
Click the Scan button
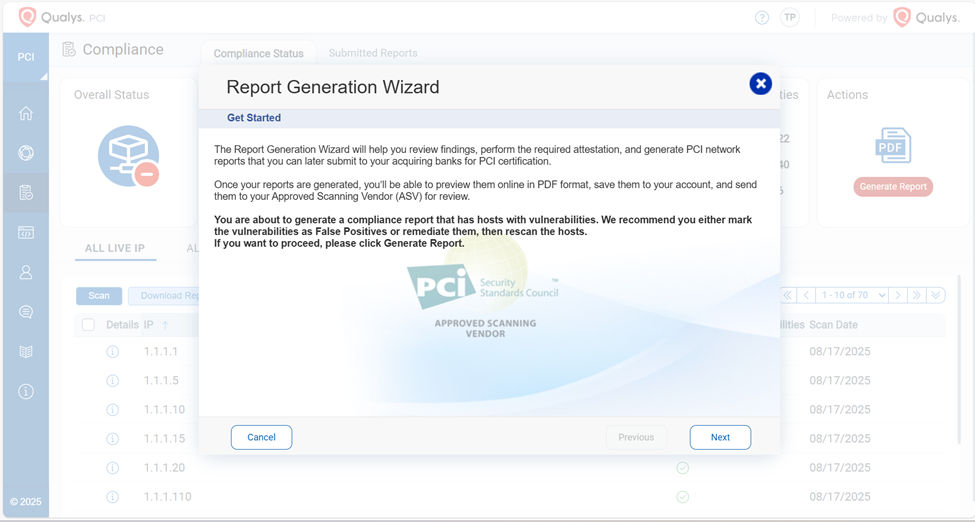click(x=99, y=296)
